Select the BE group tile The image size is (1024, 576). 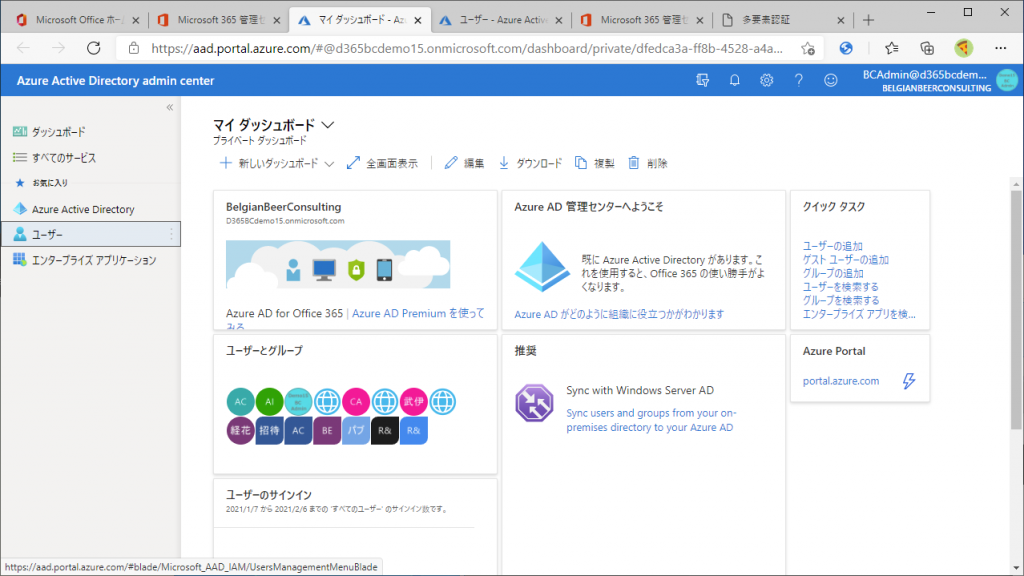(327, 430)
